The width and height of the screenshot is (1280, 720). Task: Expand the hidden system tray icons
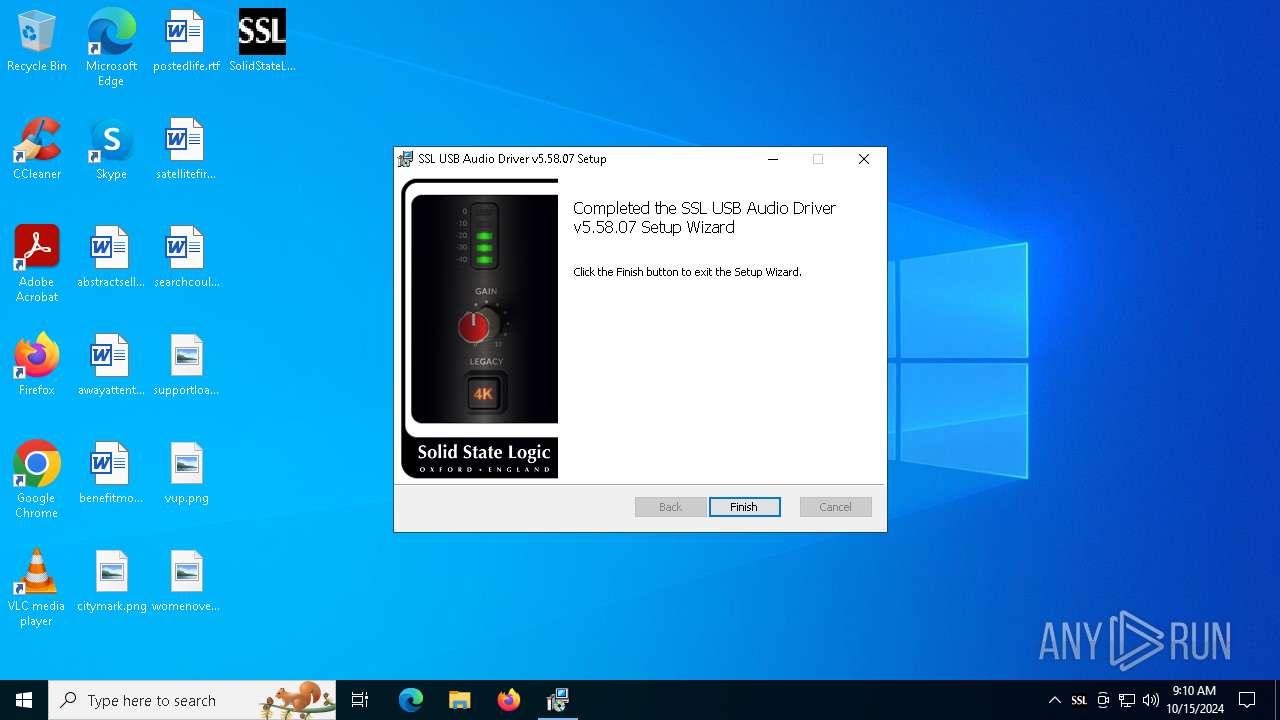(1054, 700)
